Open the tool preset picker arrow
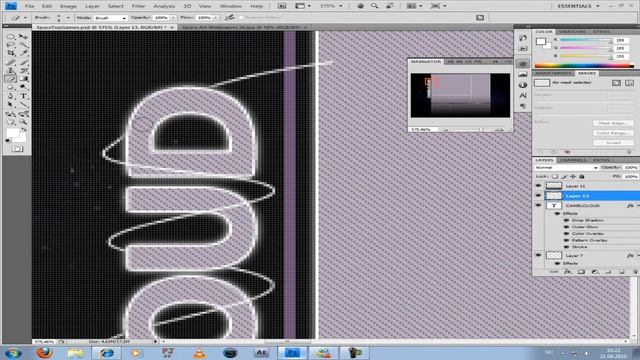This screenshot has height=360, width=640. [x=25, y=18]
